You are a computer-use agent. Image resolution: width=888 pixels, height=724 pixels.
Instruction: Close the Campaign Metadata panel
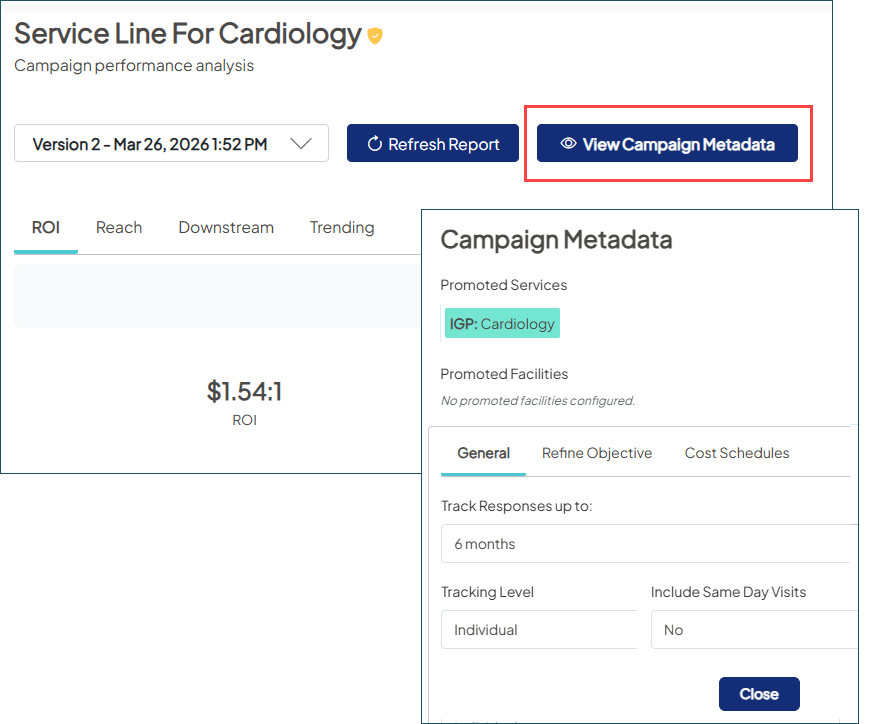759,694
